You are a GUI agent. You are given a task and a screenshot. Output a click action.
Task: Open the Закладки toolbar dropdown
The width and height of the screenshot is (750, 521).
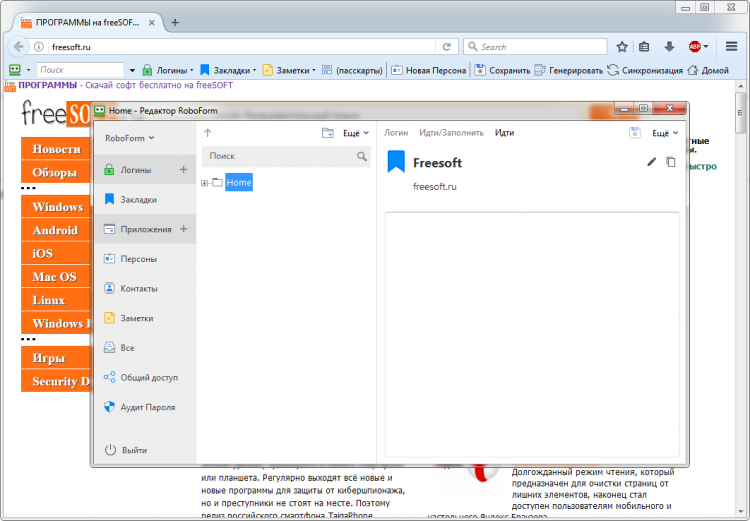[228, 70]
